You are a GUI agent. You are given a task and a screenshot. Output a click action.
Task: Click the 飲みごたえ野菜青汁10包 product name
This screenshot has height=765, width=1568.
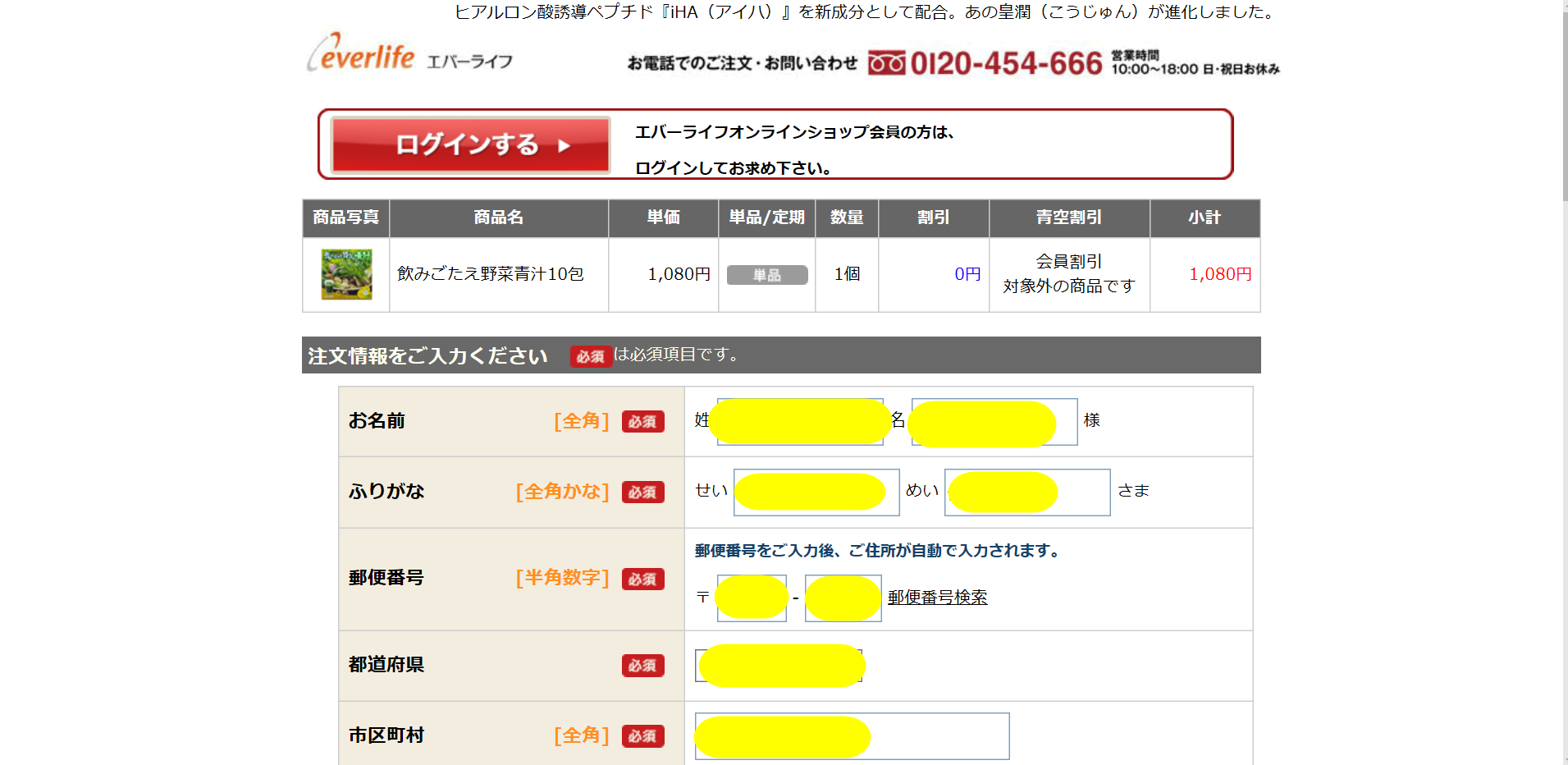coord(490,274)
